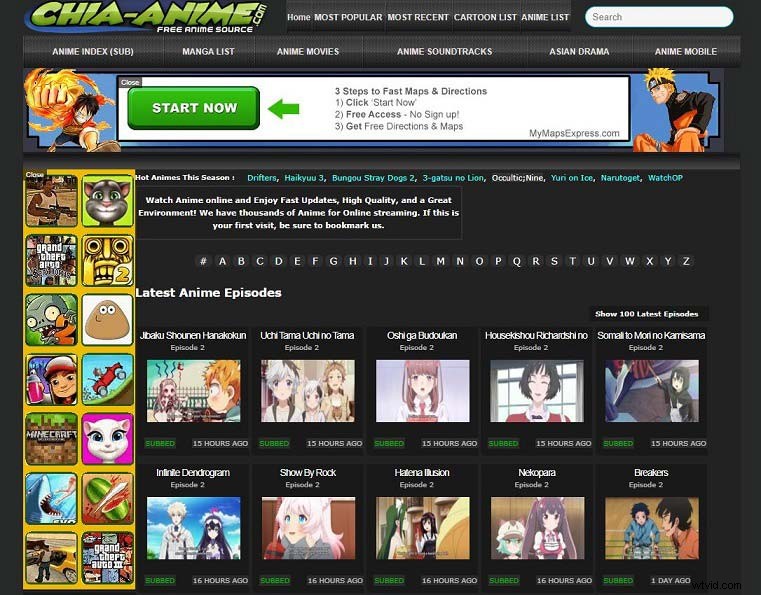Click the Latest Anime Episodes heading

pyautogui.click(x=209, y=293)
